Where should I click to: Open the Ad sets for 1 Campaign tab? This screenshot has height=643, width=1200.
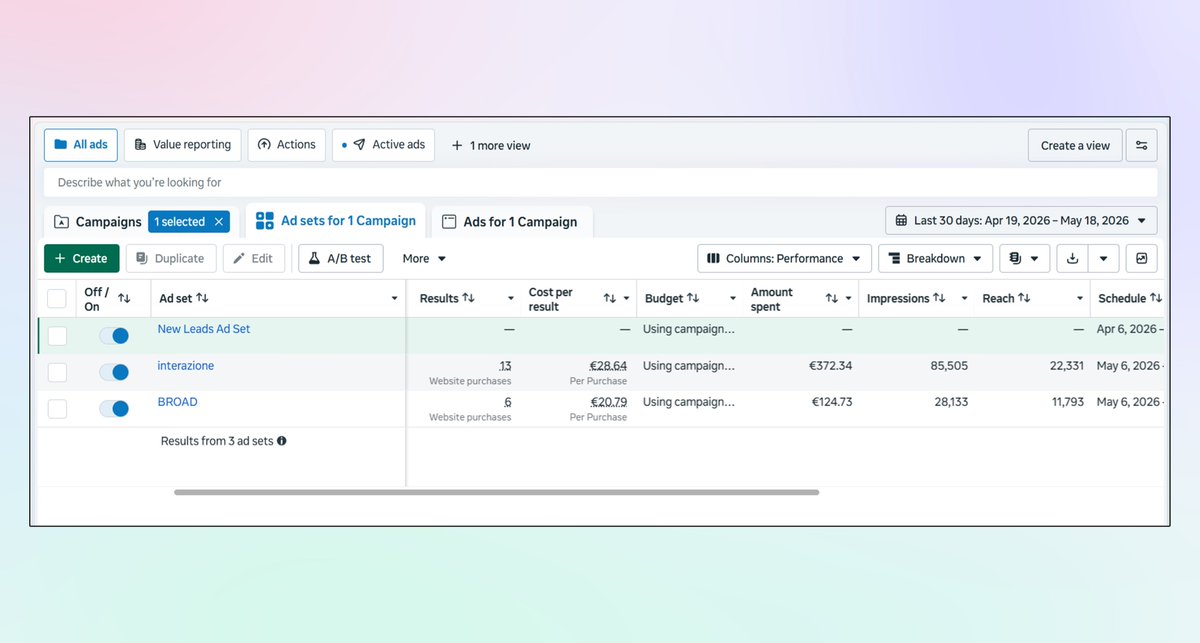[x=336, y=221]
